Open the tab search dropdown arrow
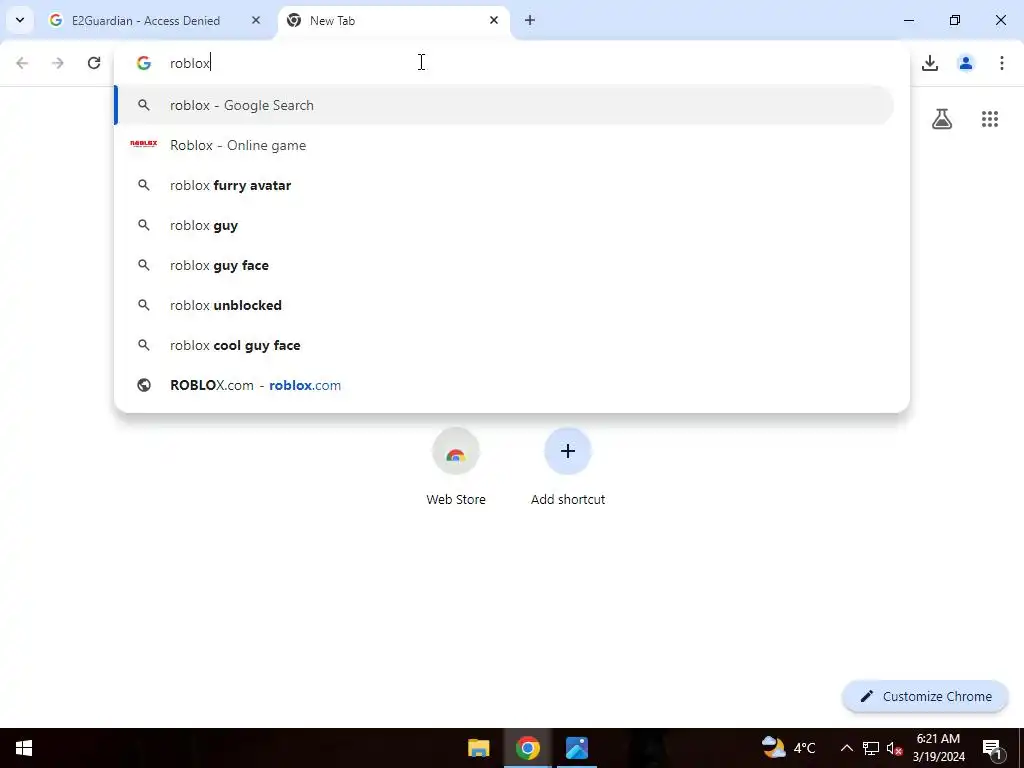 point(20,20)
